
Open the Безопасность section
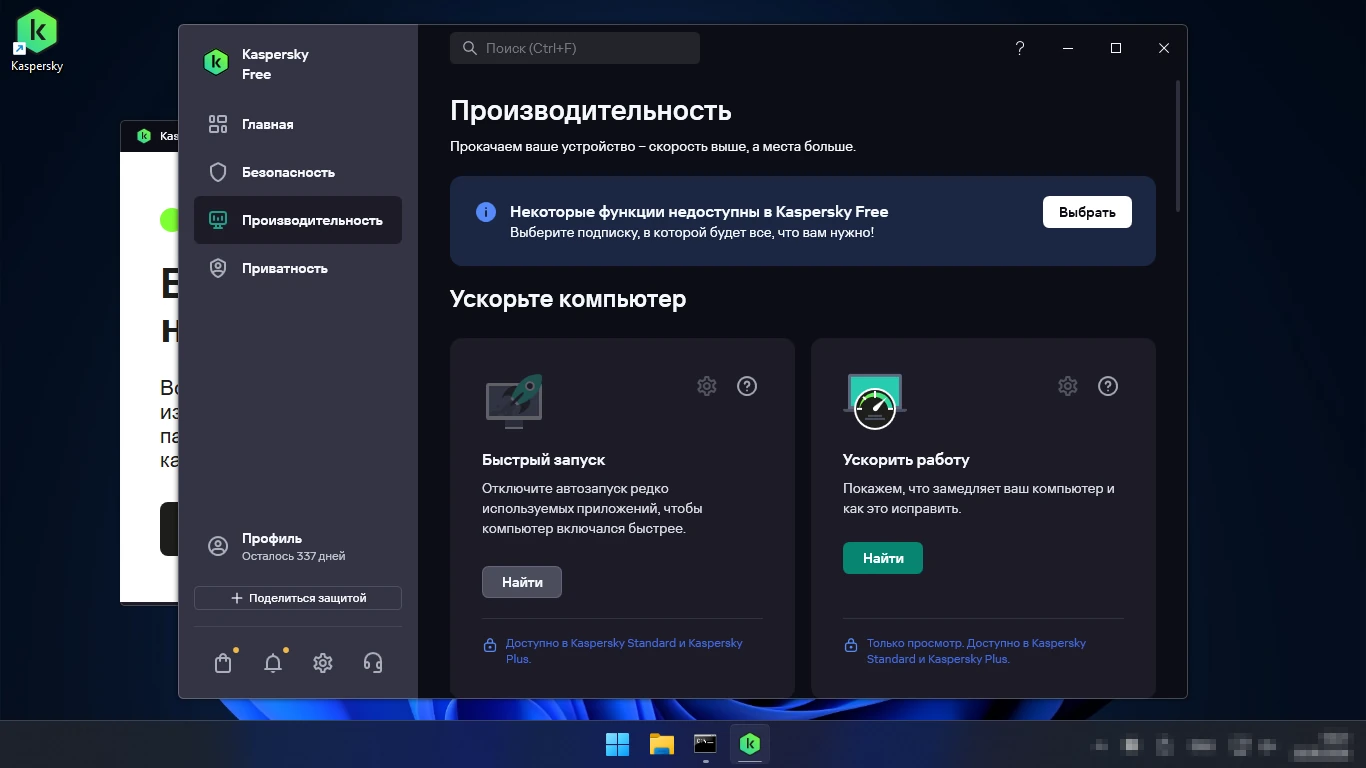click(298, 172)
